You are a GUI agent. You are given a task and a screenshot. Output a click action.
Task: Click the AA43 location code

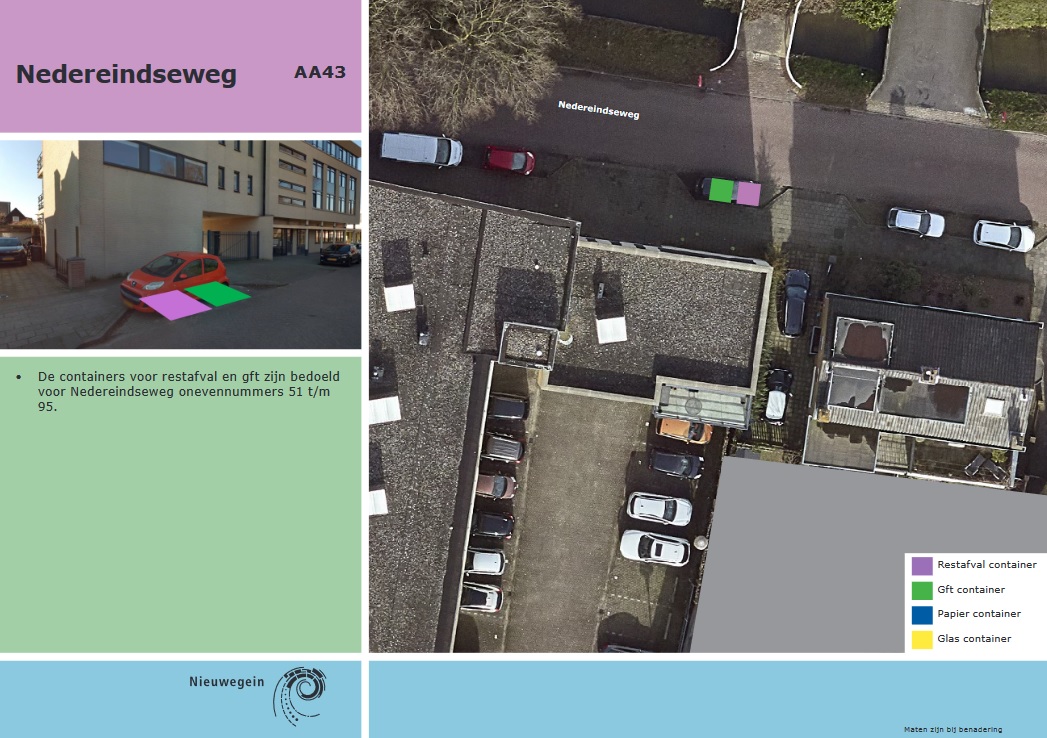(x=320, y=72)
